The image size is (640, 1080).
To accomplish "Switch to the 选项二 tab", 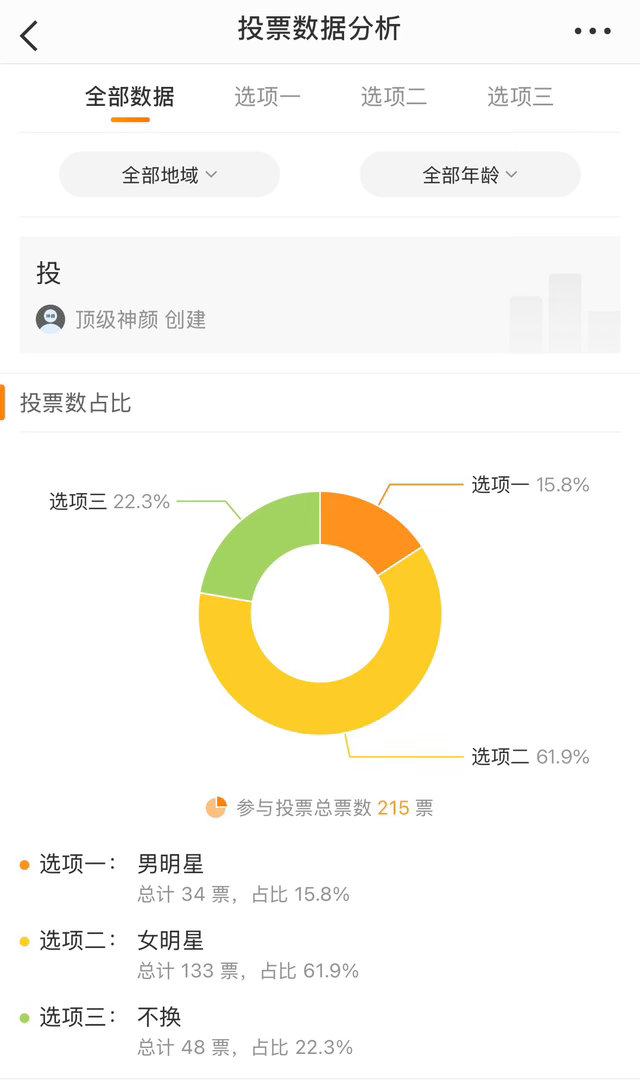I will pos(394,97).
